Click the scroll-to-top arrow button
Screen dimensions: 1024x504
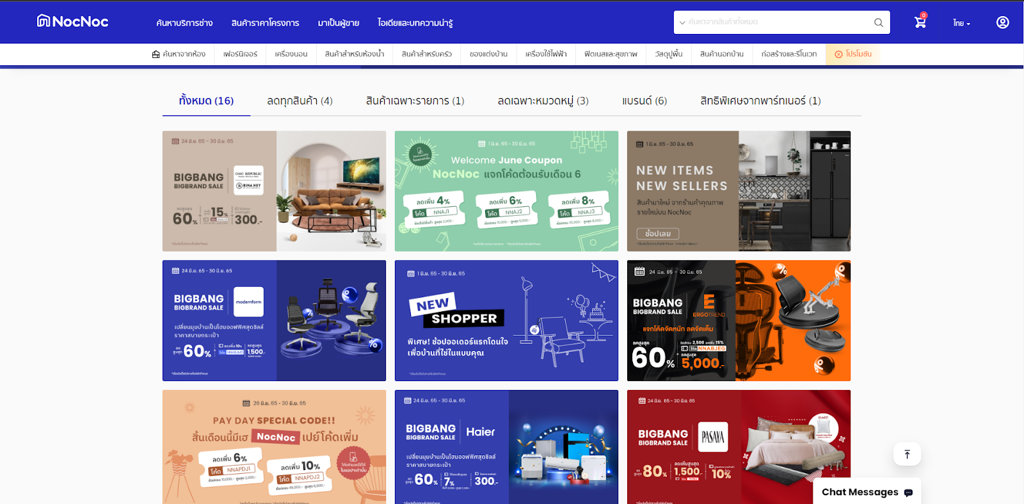pyautogui.click(x=907, y=454)
